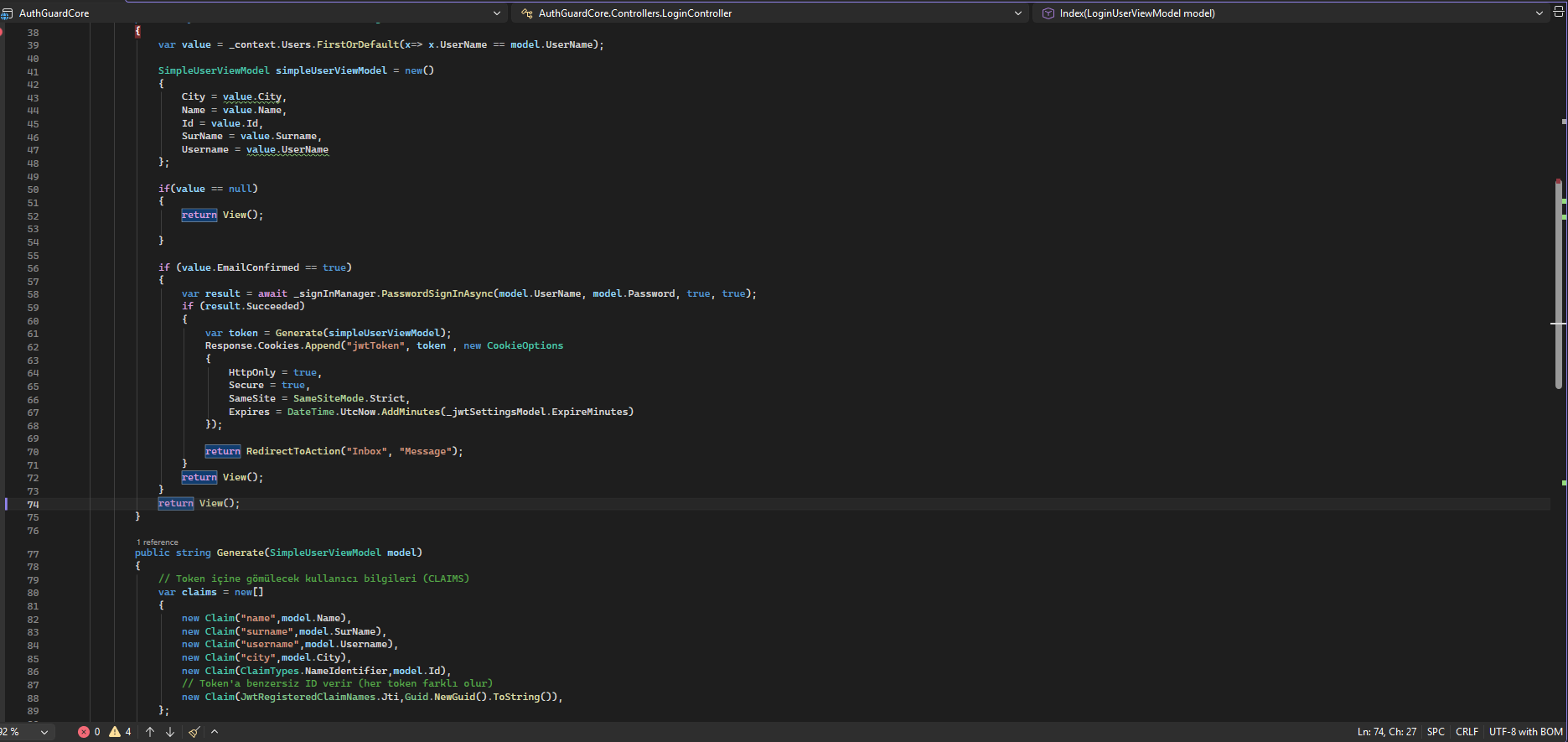Viewport: 1568px width, 742px height.
Task: Click the breakpoint marker in the left margin
Action: [2, 32]
